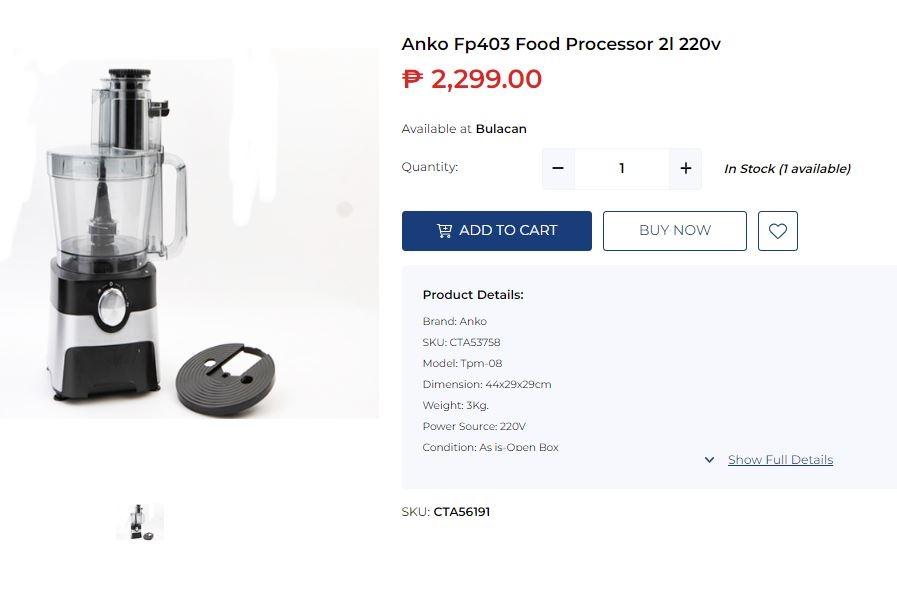This screenshot has width=897, height=608.
Task: Select the quantity input field
Action: tap(622, 168)
